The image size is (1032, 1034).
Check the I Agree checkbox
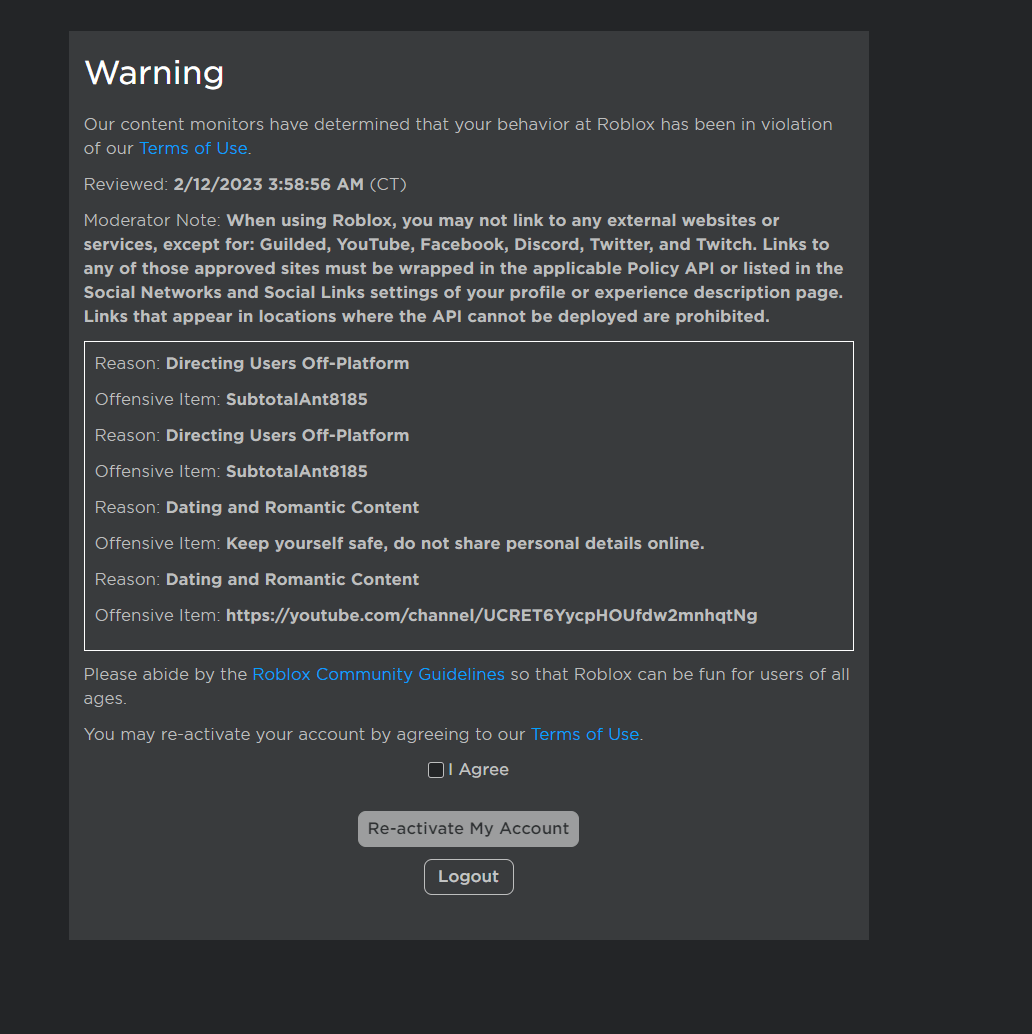coord(436,770)
